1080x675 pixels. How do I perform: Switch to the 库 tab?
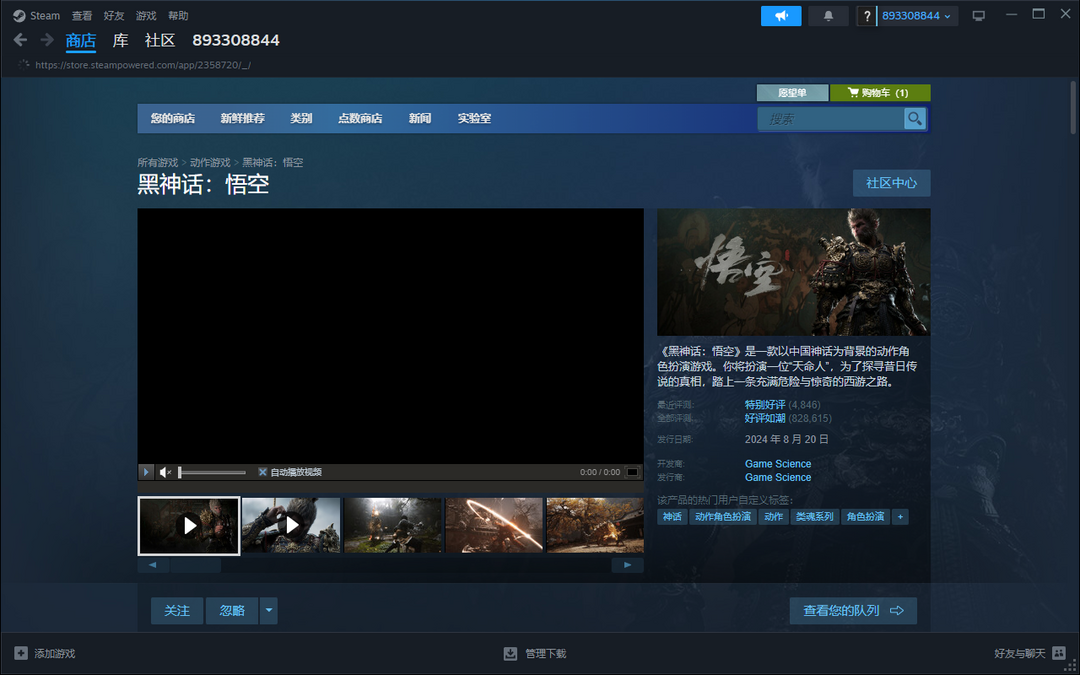[121, 41]
